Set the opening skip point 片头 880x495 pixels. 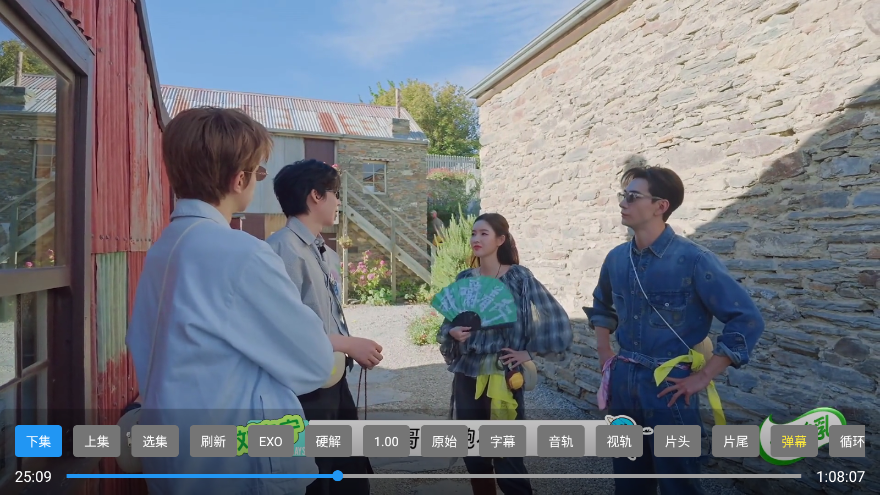tap(677, 441)
